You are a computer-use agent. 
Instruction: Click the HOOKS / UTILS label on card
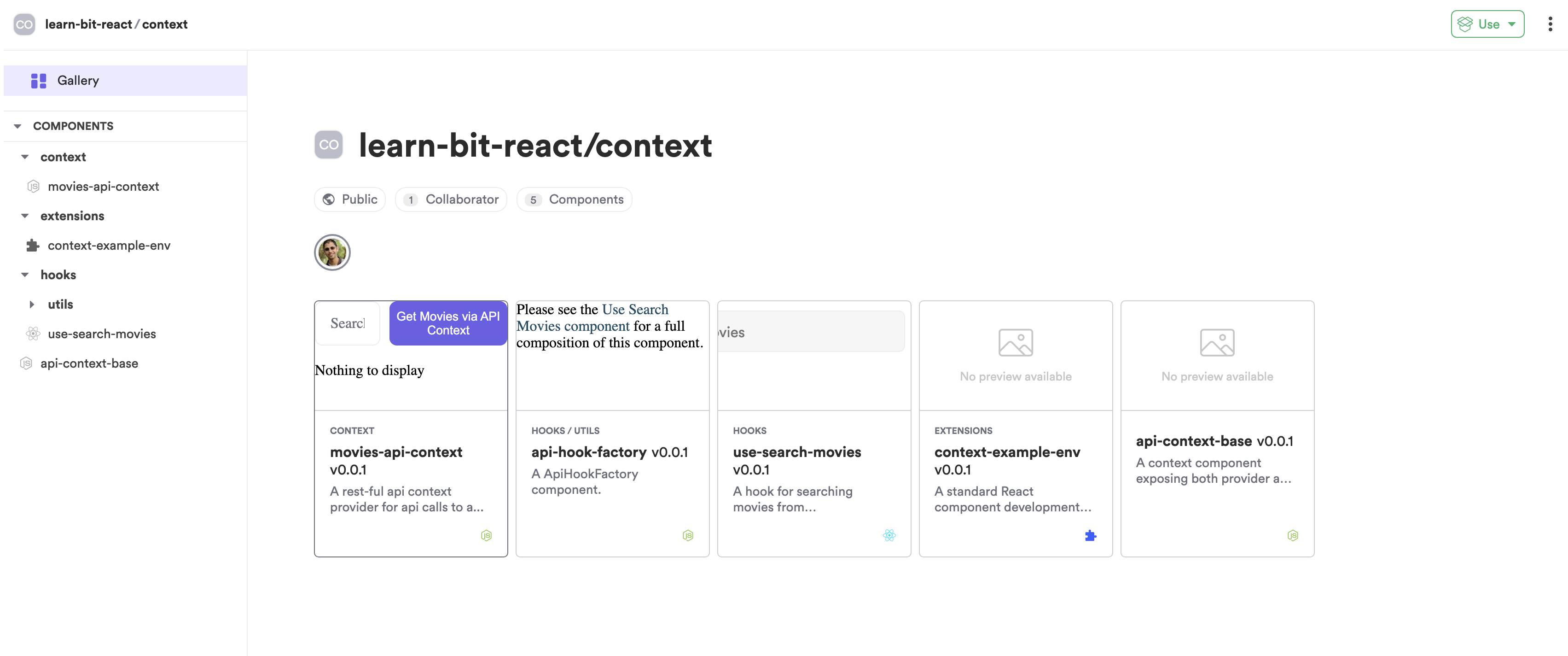(x=565, y=431)
